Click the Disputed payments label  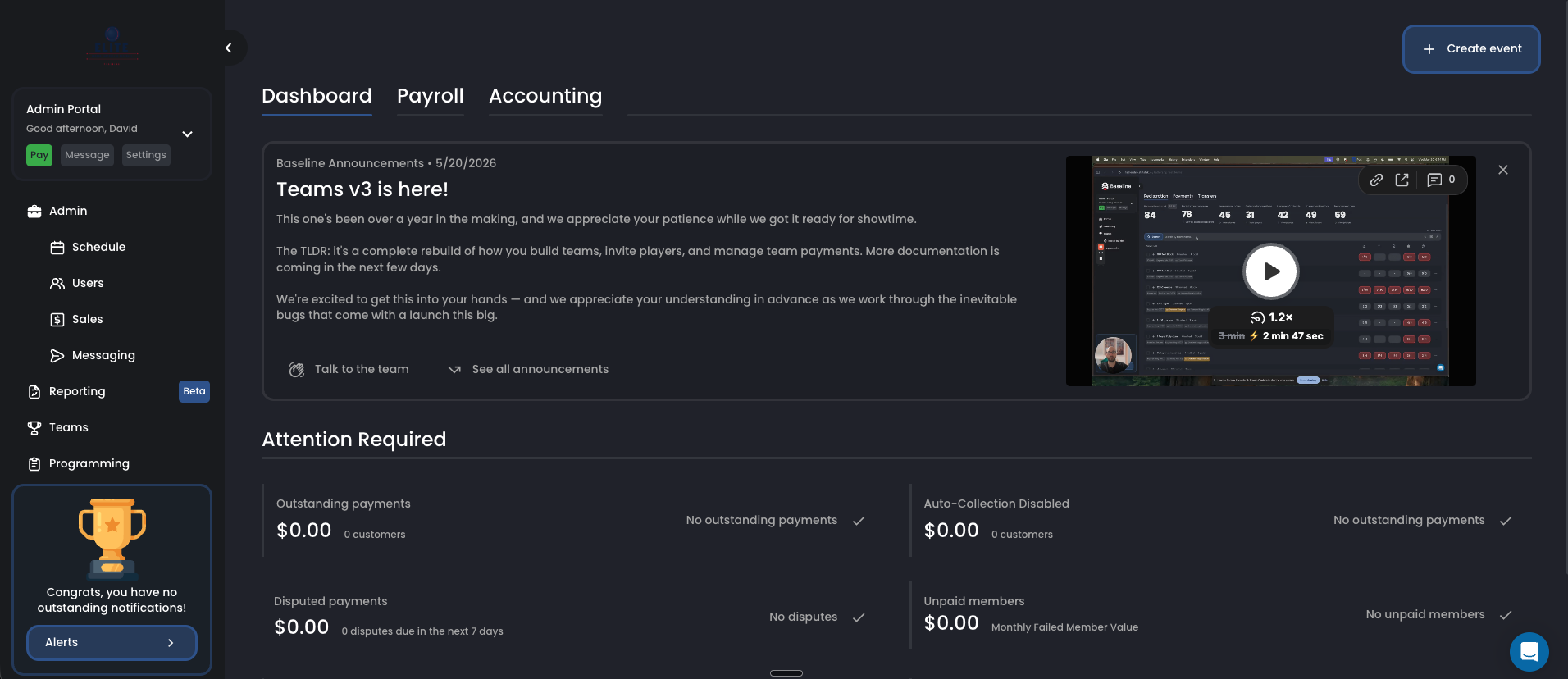[x=330, y=601]
